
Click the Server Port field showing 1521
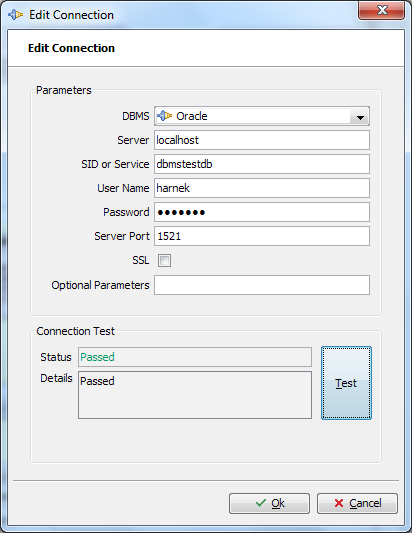coord(262,236)
